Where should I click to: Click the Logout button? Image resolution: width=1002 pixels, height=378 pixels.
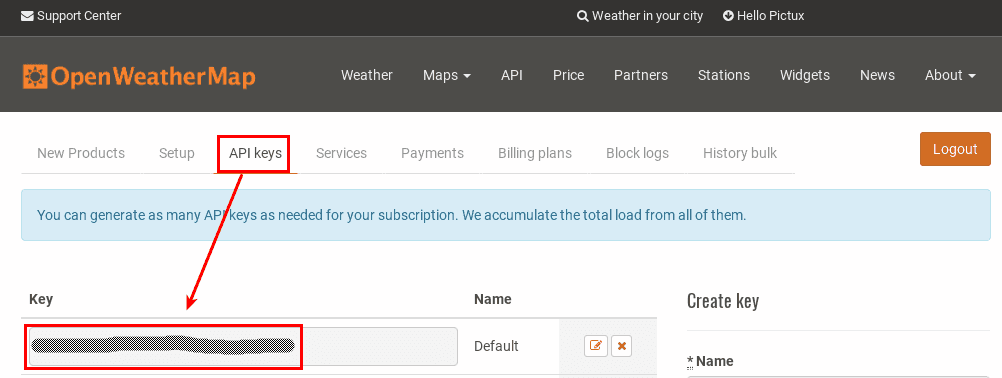click(955, 149)
